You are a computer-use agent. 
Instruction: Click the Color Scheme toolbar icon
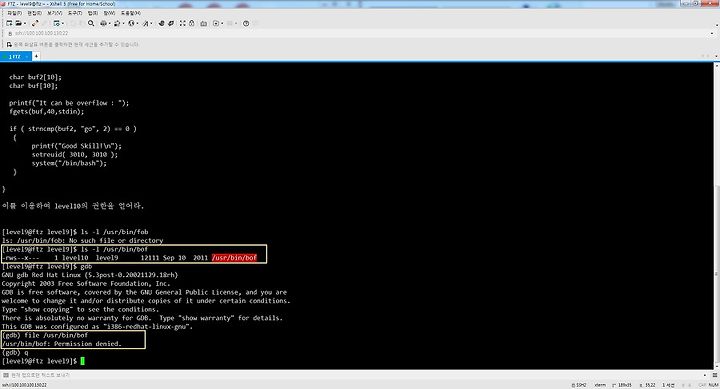pyautogui.click(x=117, y=23)
